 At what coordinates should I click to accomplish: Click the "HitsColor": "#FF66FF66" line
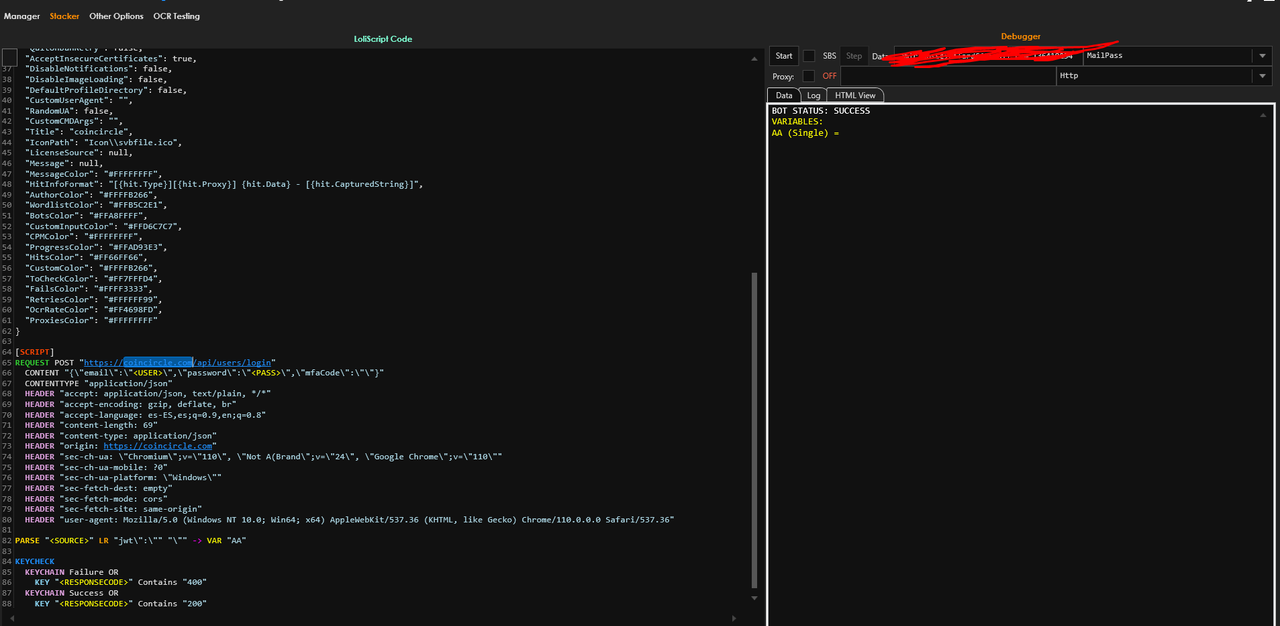click(x=88, y=257)
